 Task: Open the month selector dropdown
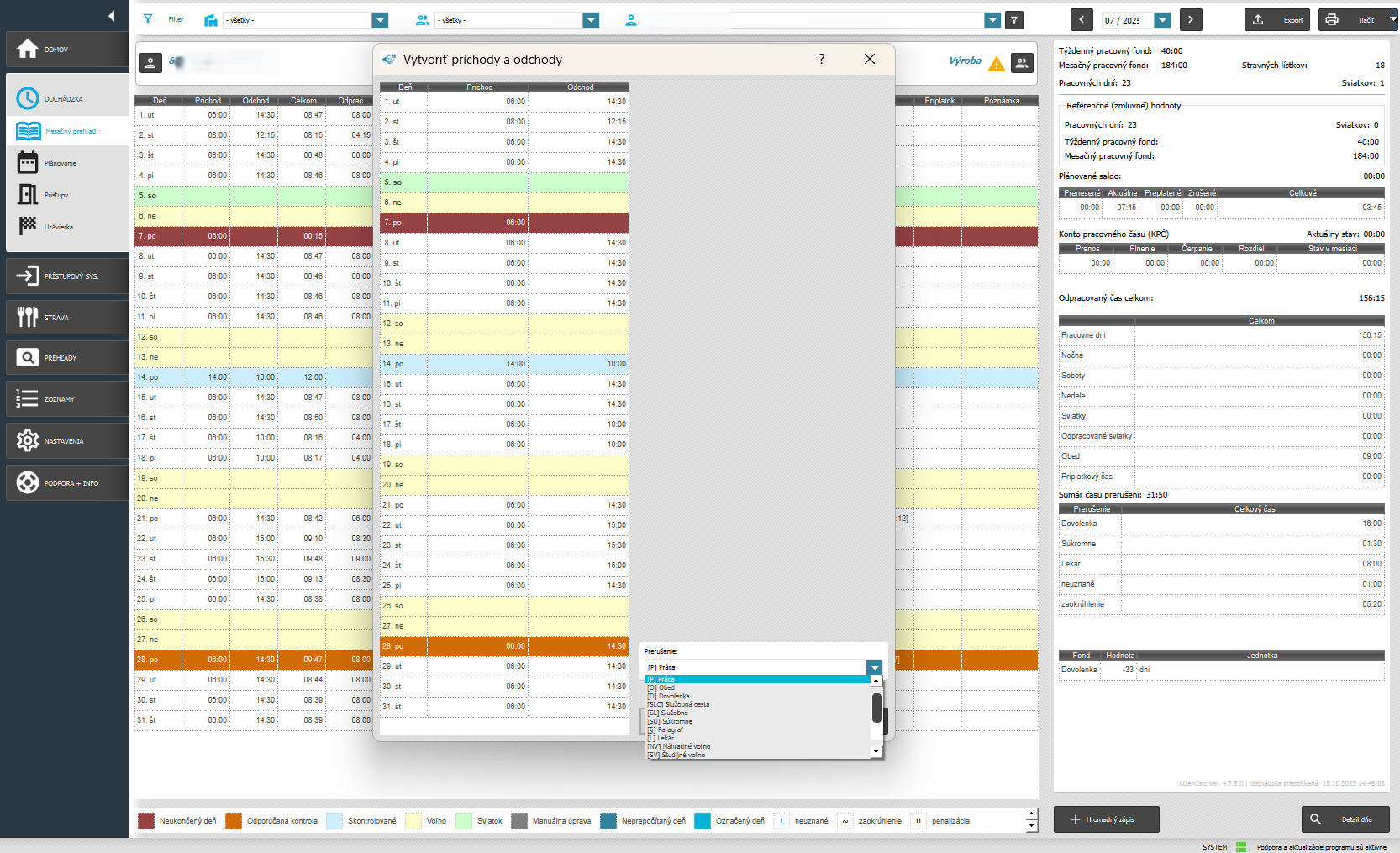click(1162, 20)
